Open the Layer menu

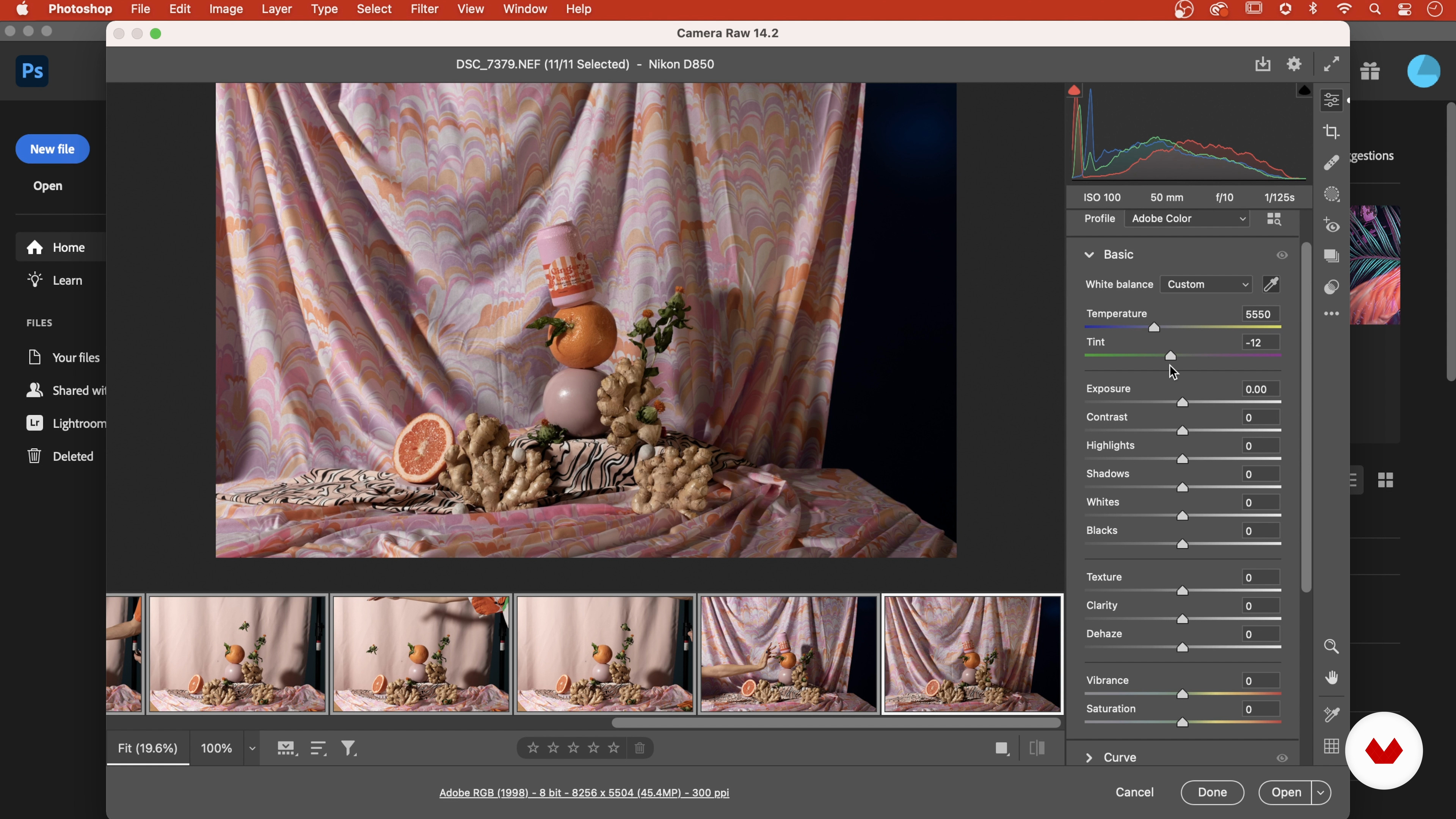click(x=276, y=9)
